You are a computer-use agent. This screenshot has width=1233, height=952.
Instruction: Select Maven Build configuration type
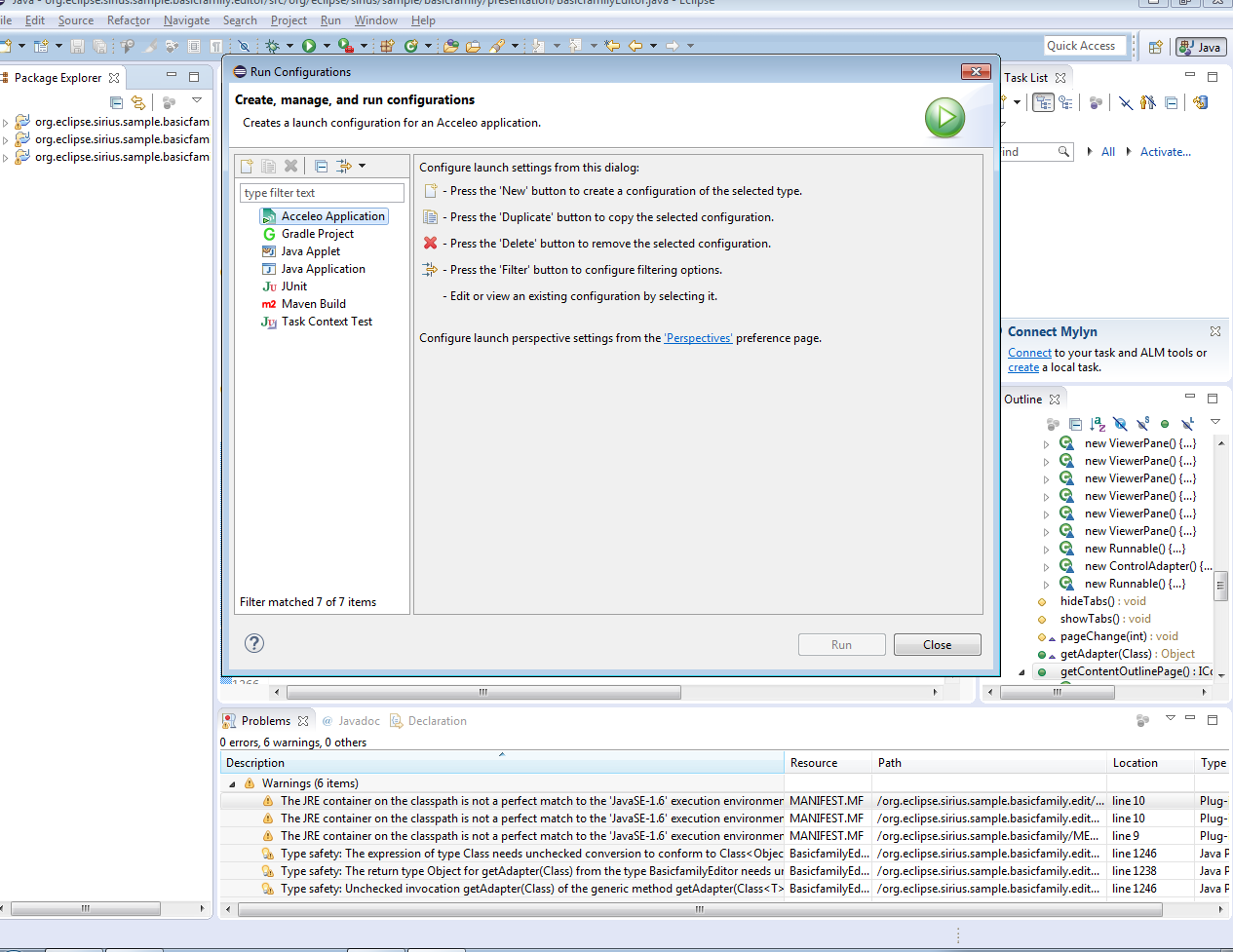coord(304,304)
